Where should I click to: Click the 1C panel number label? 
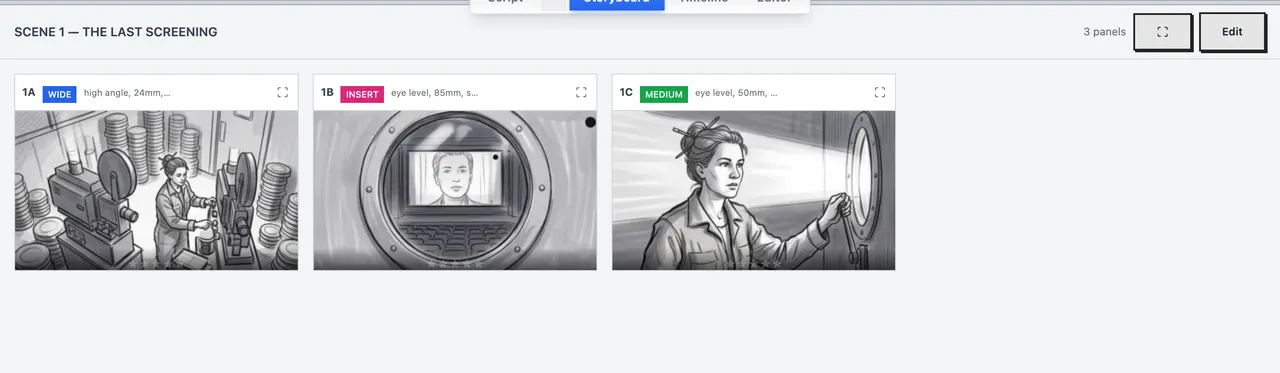(x=626, y=93)
